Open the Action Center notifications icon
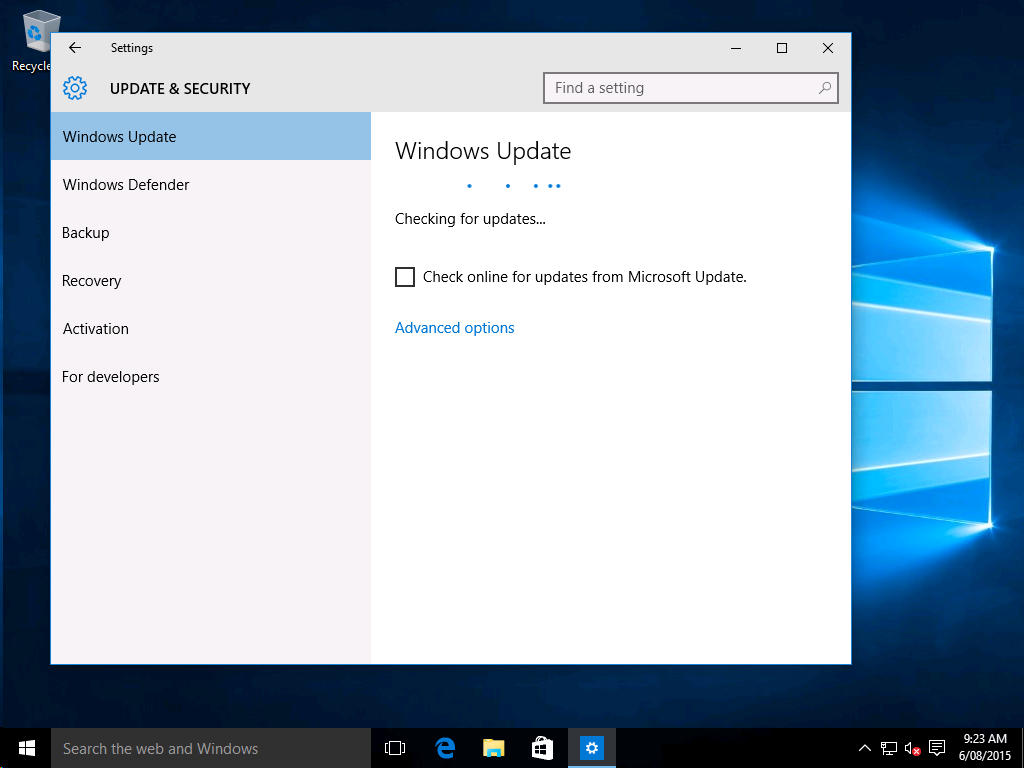Screen dimensions: 1024x768 [937, 748]
